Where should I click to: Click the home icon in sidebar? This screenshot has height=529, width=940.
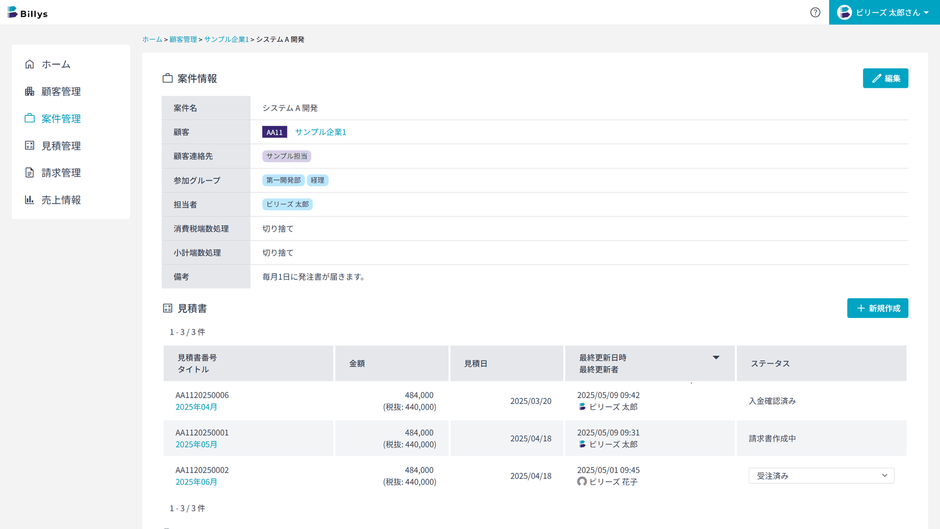(x=30, y=64)
